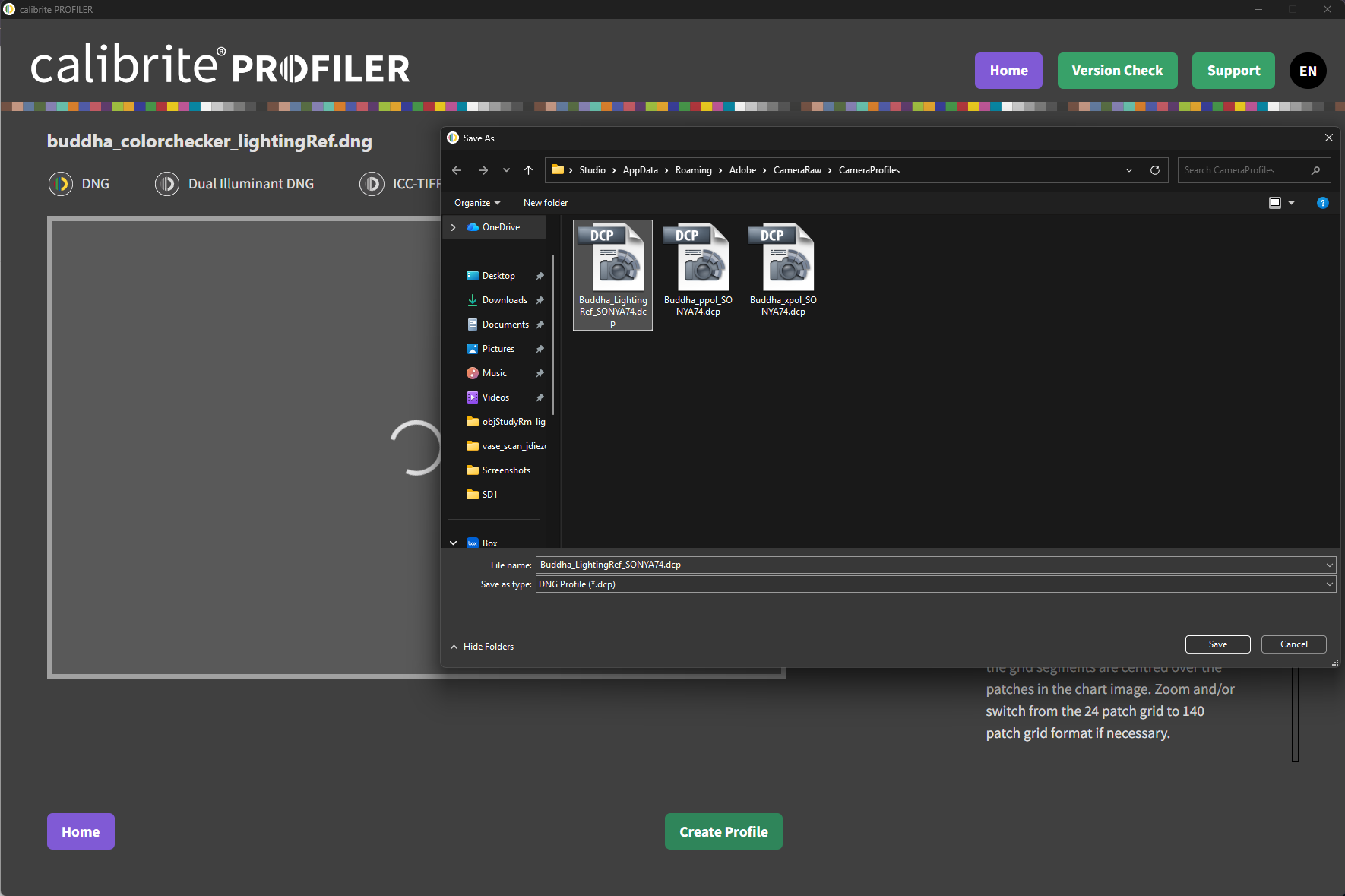Click the File name text field
The image size is (1345, 896).
930,565
